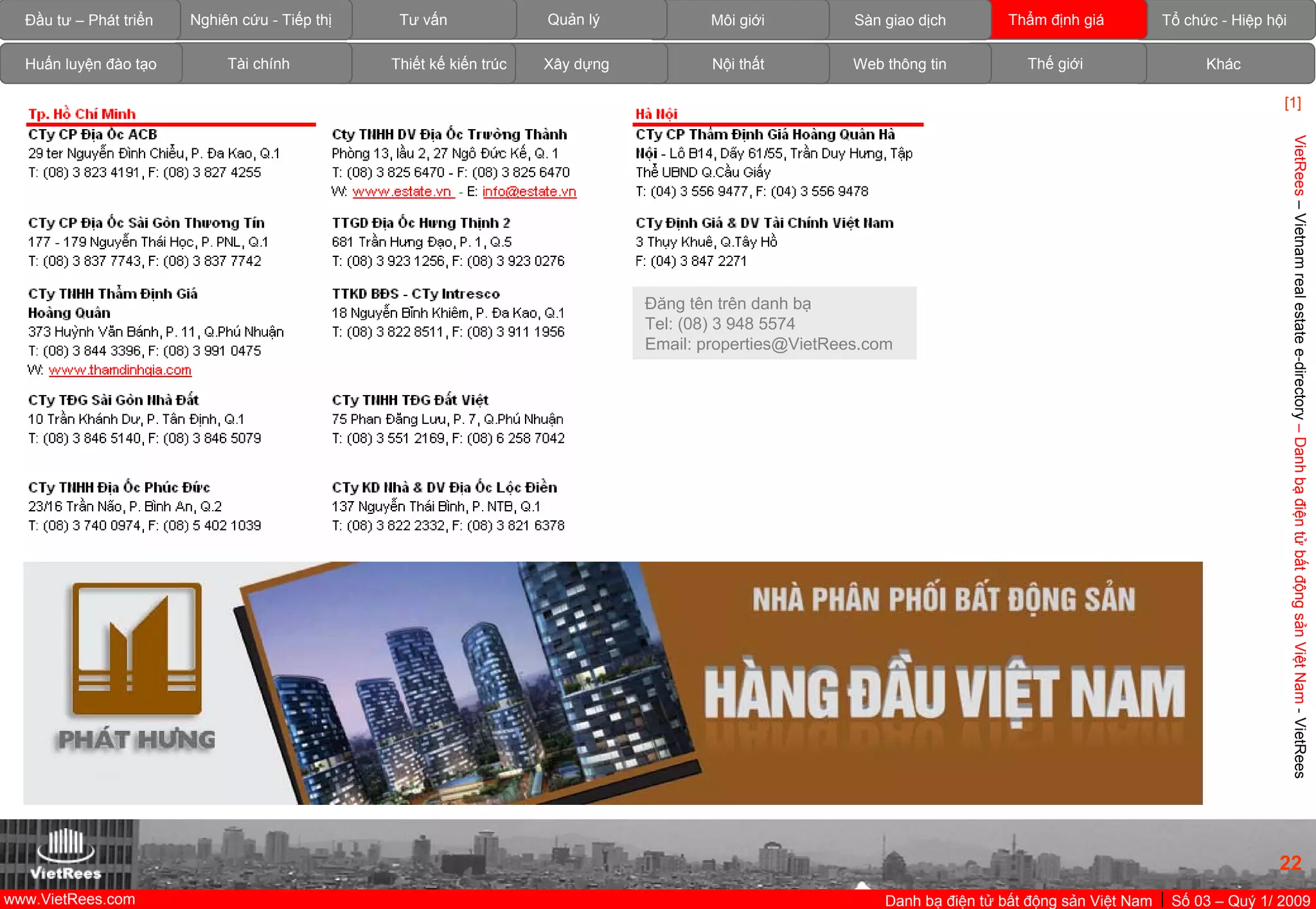Image resolution: width=1316 pixels, height=909 pixels.
Task: Select address 10 Trần Khánh Dư, P. Tân Định
Action: (x=136, y=419)
